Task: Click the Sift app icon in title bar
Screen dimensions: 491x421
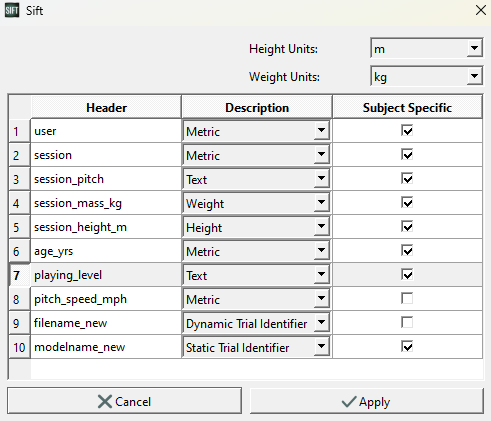Action: pos(12,10)
